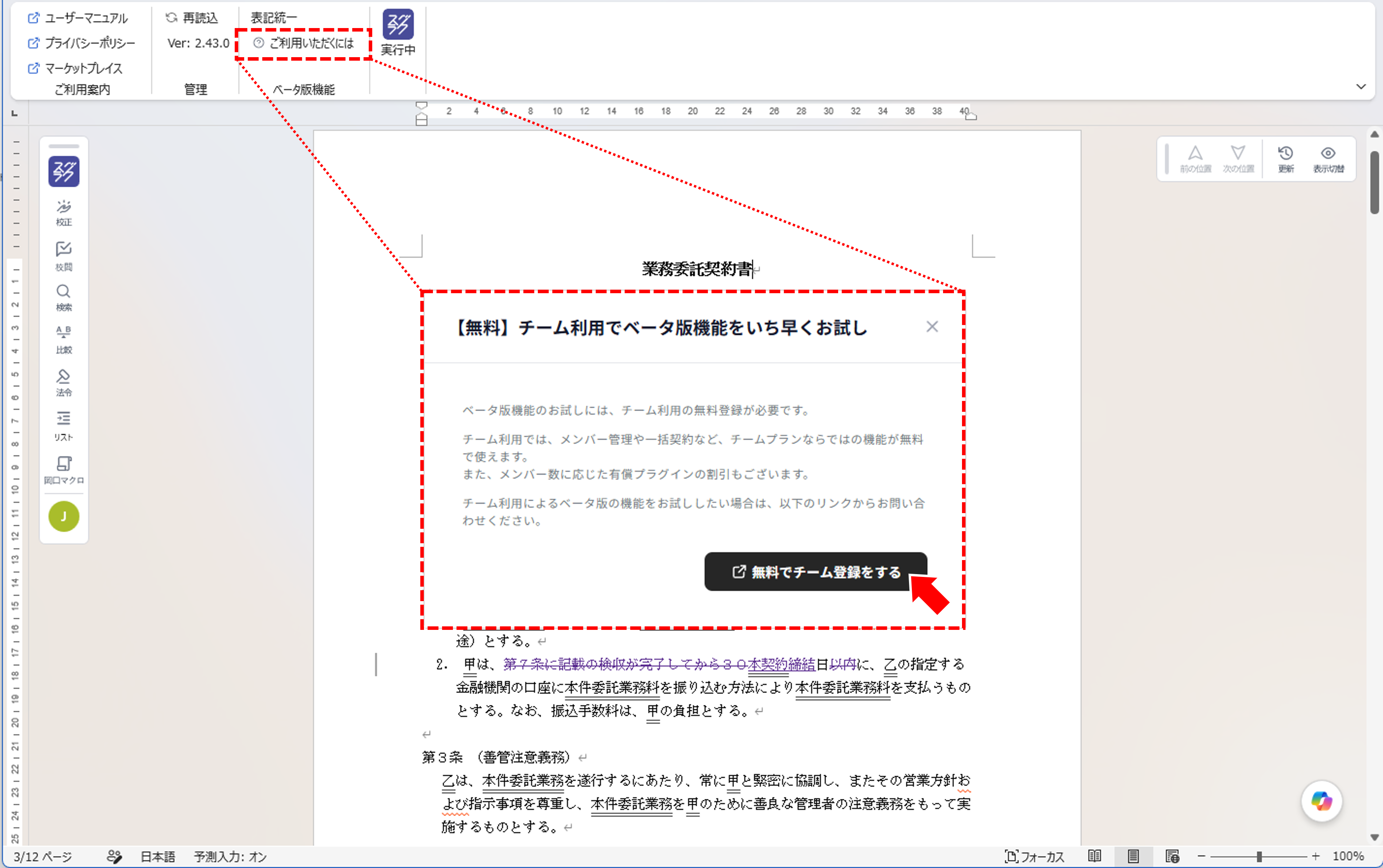
Task: Open the 岡口マクロ tool icon
Action: tap(64, 470)
